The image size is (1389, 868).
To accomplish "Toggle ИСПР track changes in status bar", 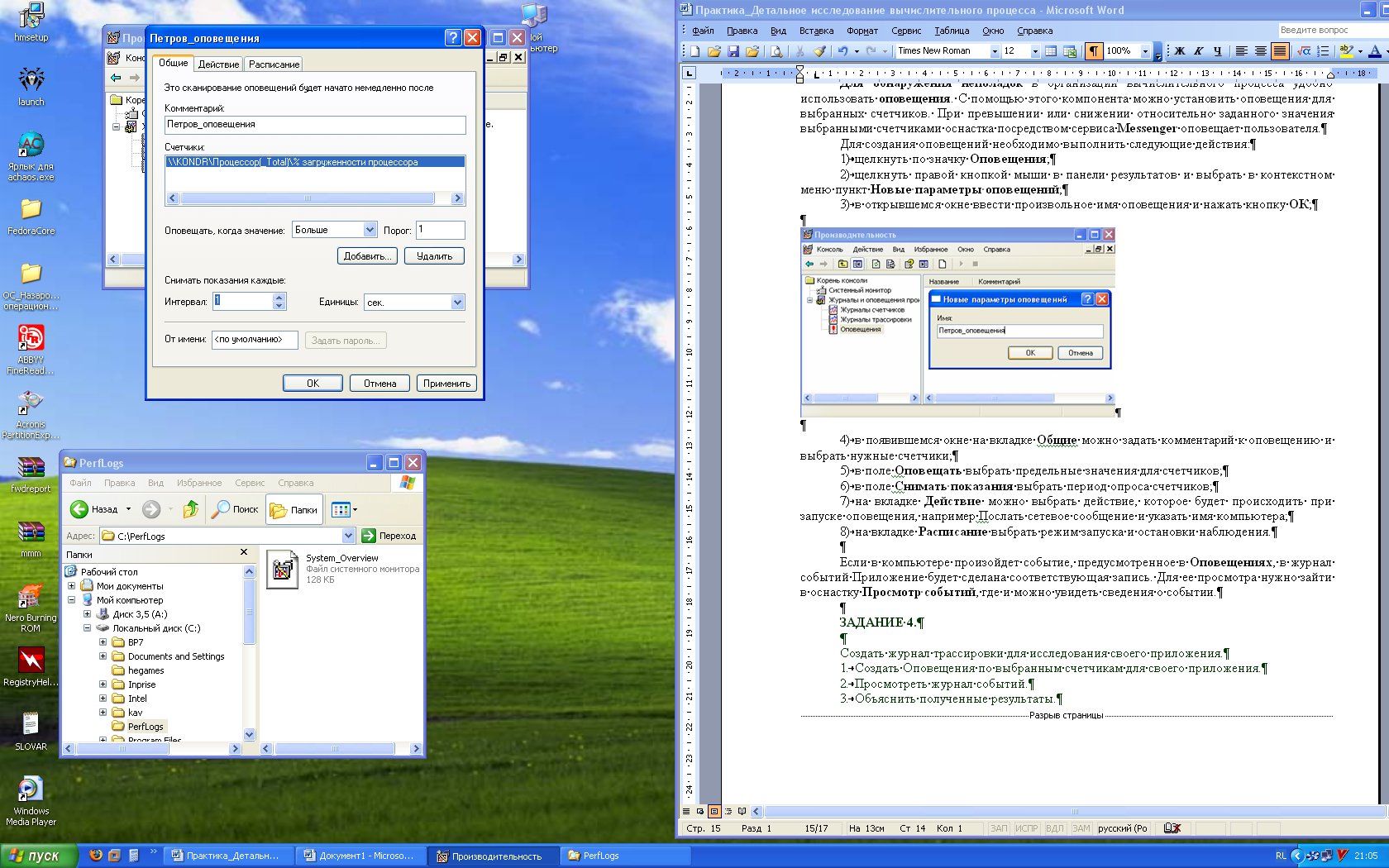I will click(x=1026, y=828).
